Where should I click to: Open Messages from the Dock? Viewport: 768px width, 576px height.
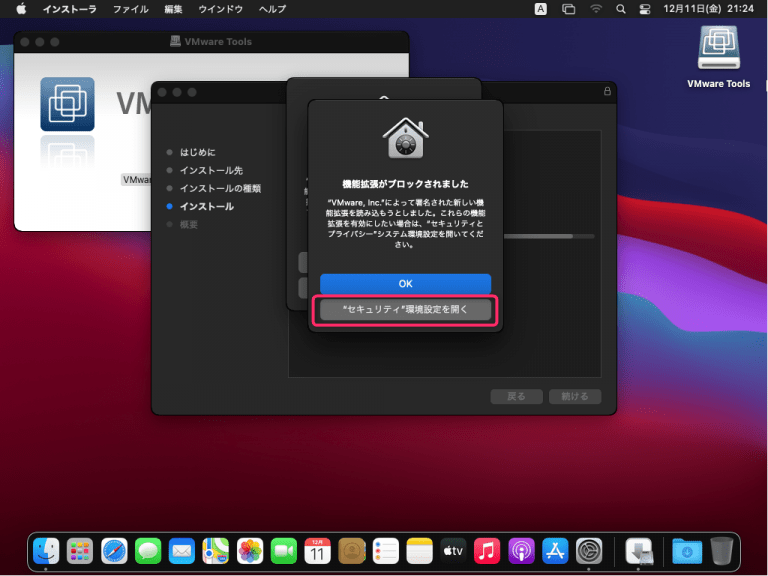pos(148,551)
